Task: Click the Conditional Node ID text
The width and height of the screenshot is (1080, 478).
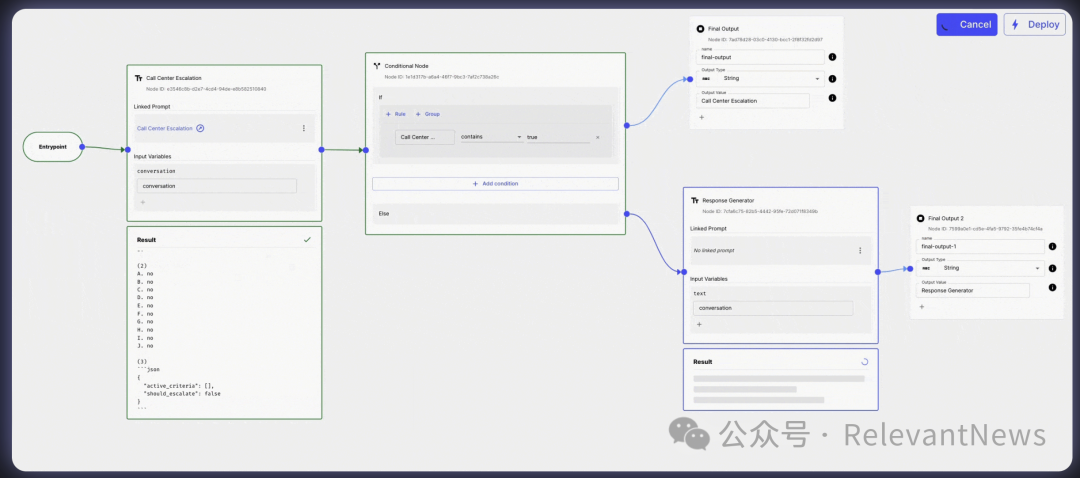Action: coord(442,76)
